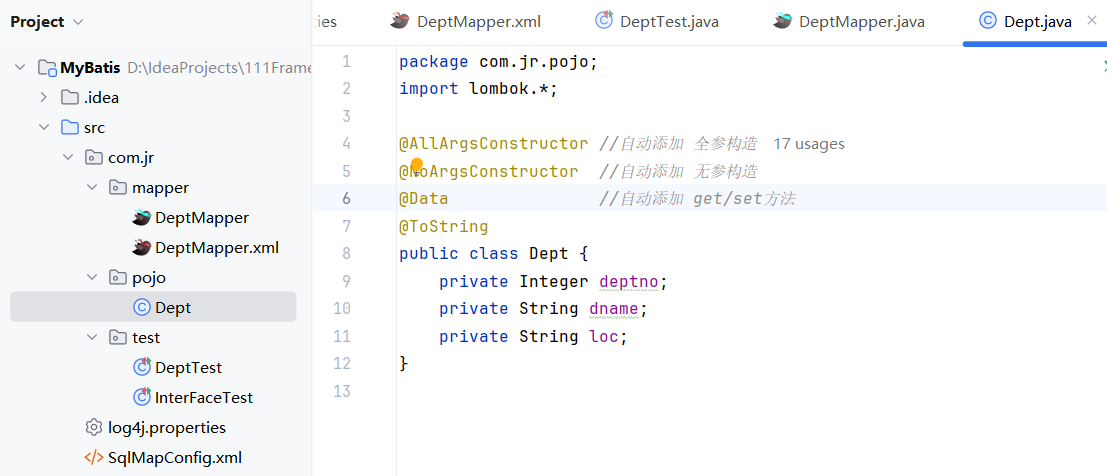
Task: Click the Dept class icon in tree
Action: coord(142,307)
